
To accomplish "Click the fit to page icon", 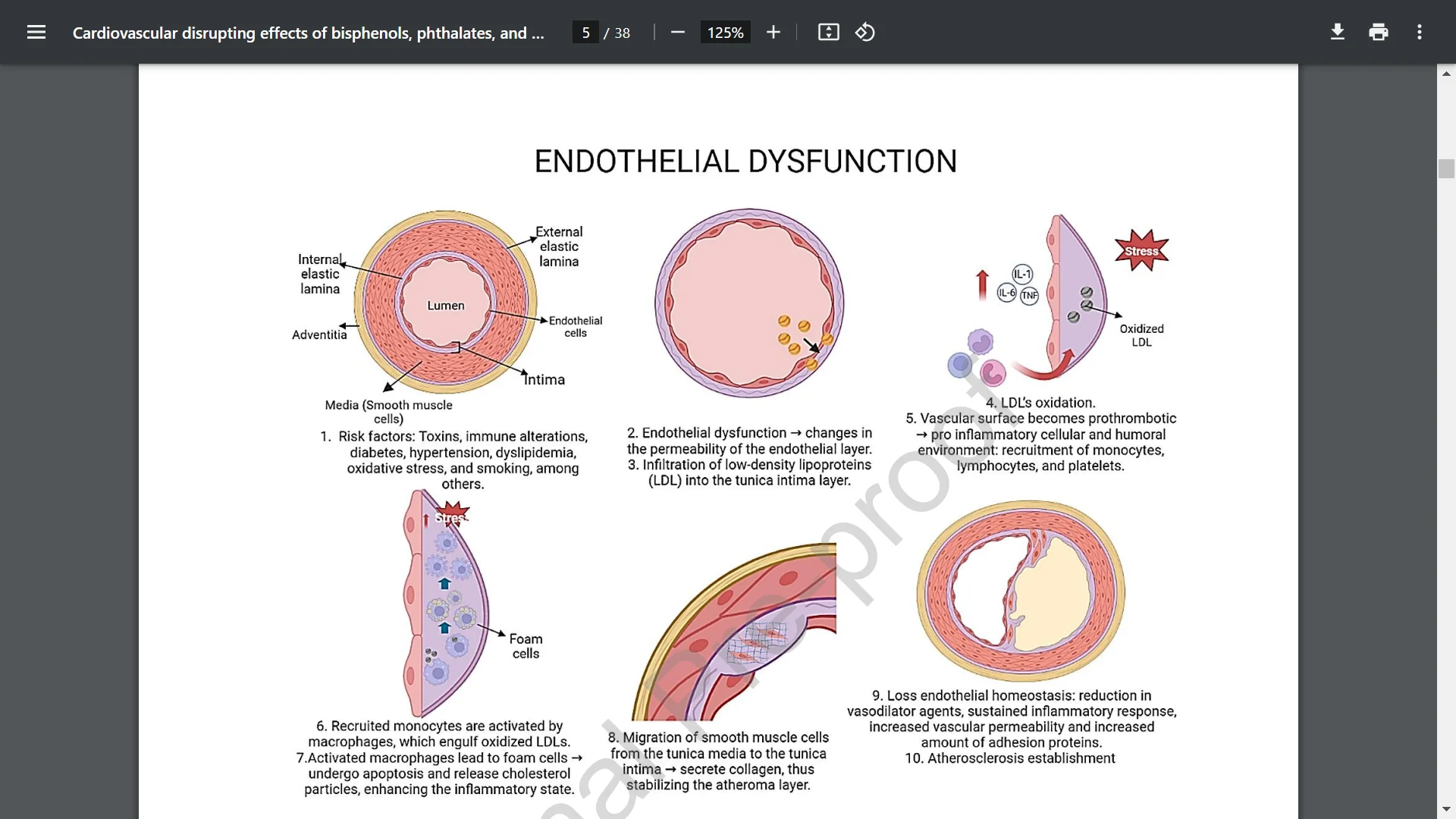I will point(828,32).
